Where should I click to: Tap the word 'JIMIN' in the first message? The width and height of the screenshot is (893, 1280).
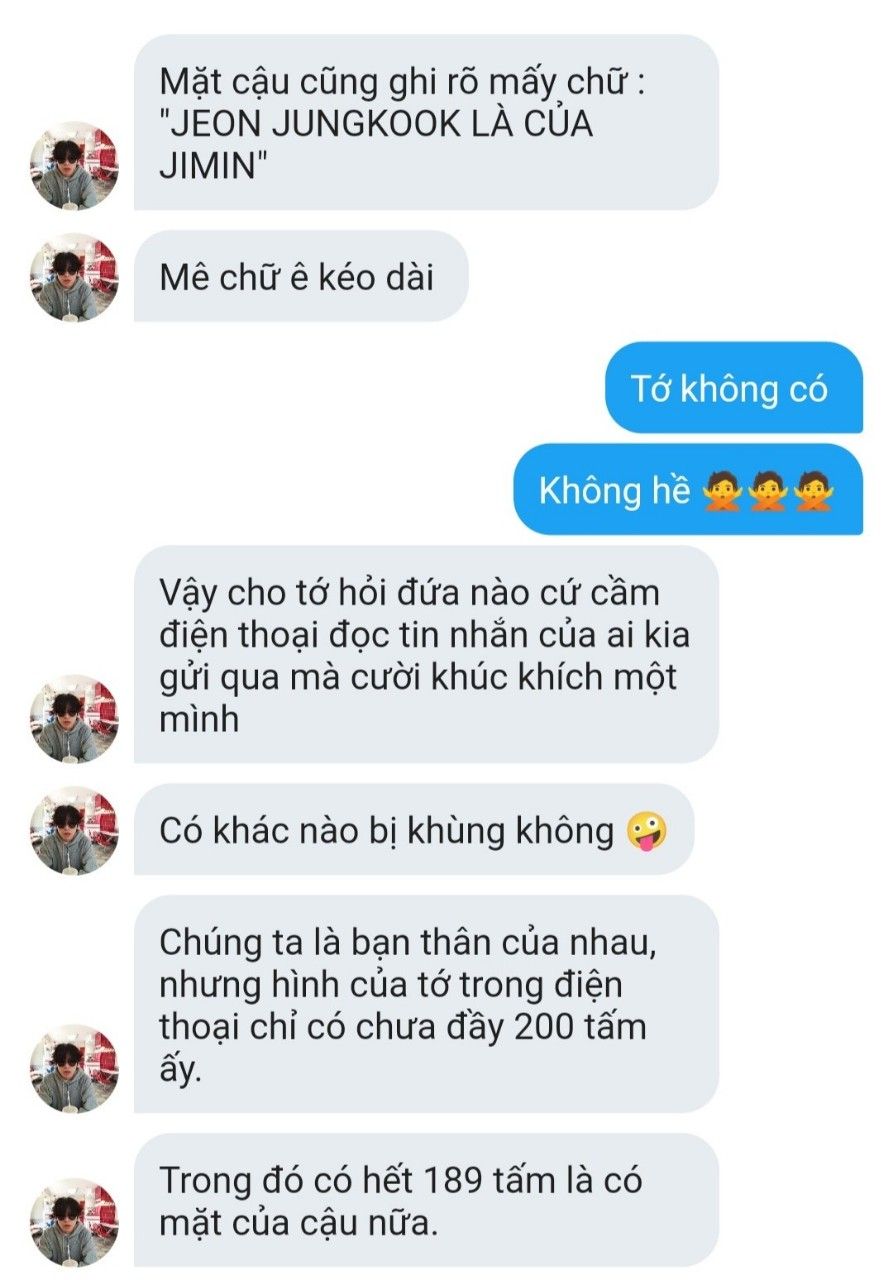pyautogui.click(x=209, y=165)
